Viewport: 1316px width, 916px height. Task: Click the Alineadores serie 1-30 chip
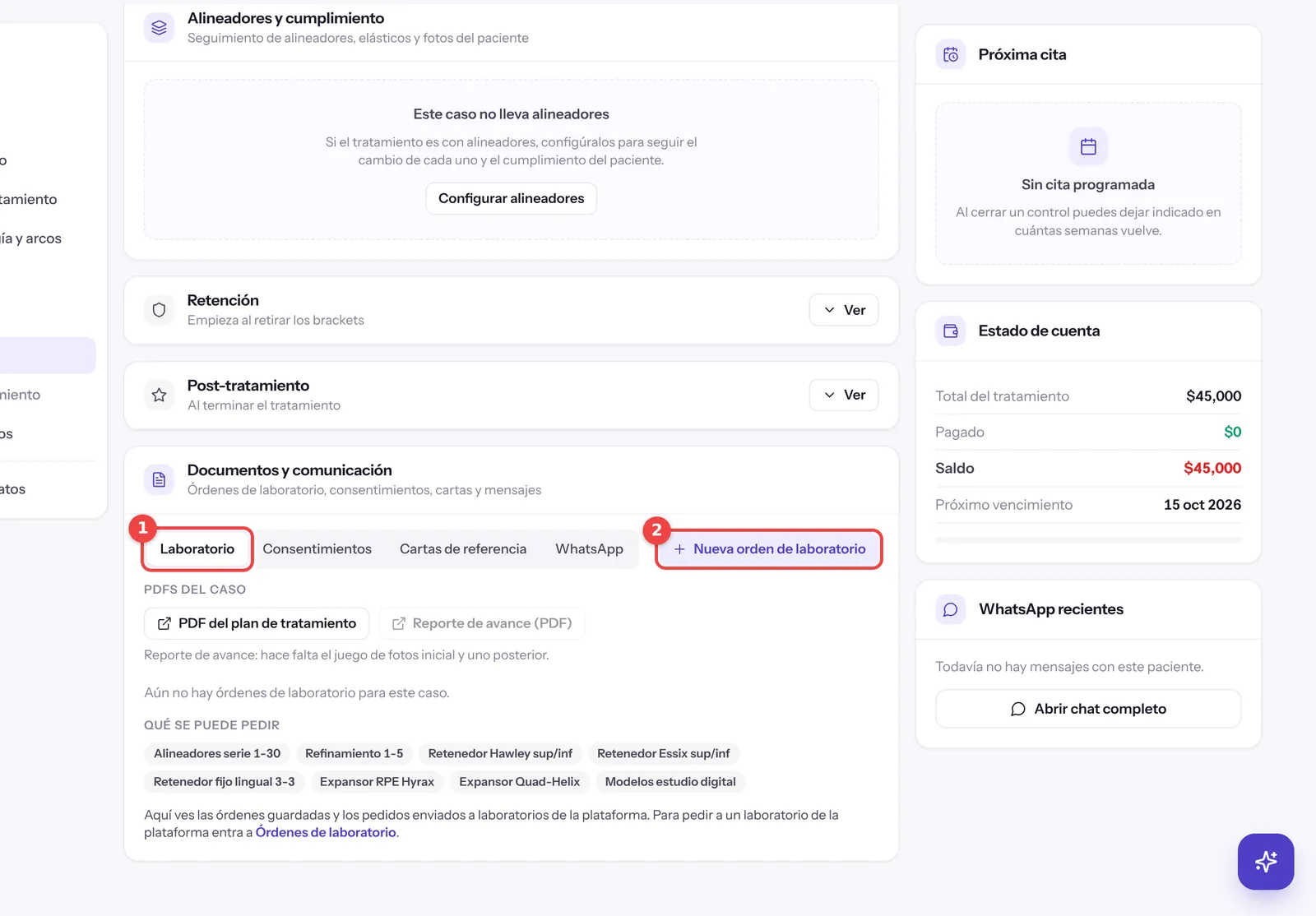point(217,753)
